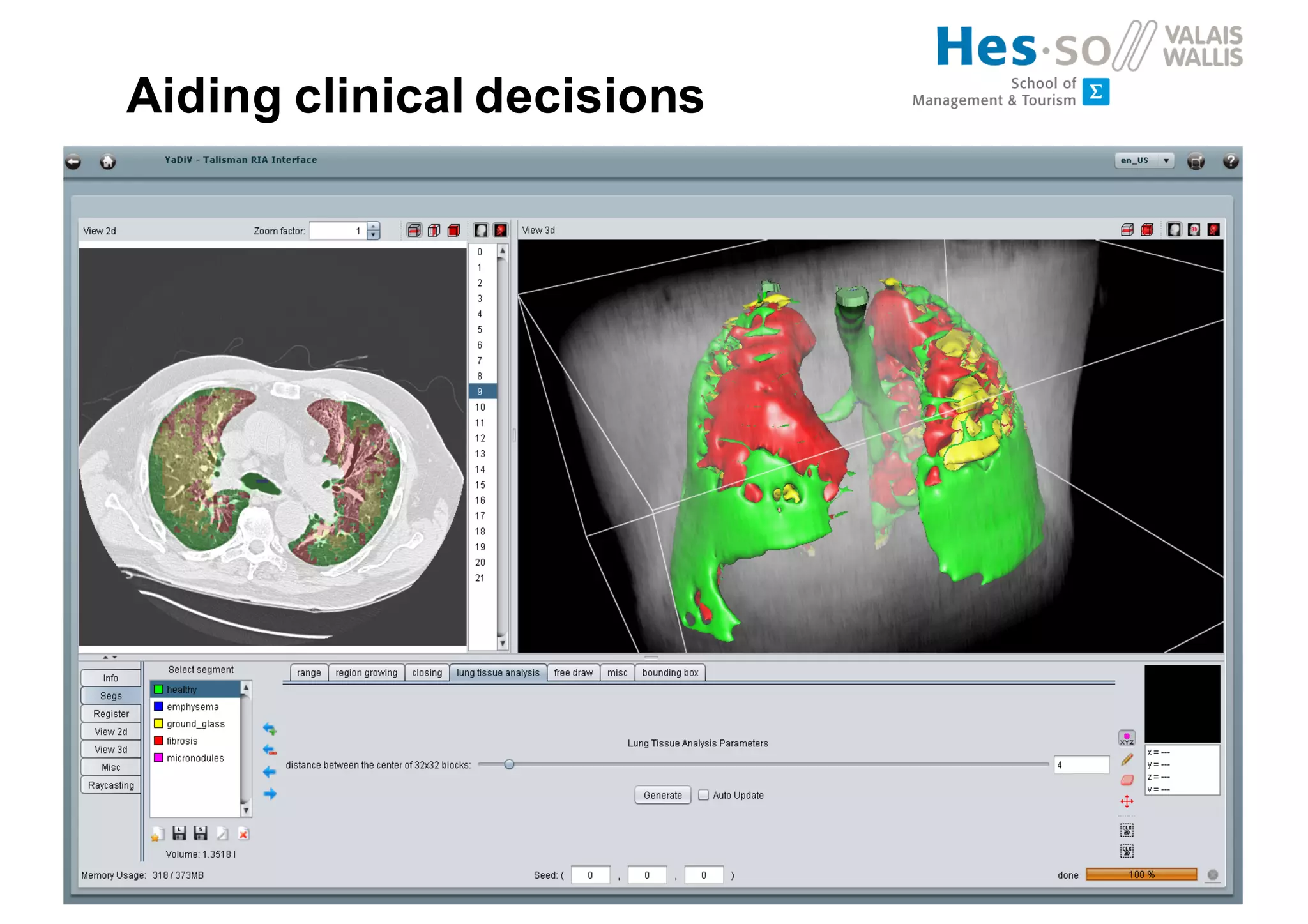The height and width of the screenshot is (924, 1308).
Task: Toggle red segment overlay icon in View 2d
Action: [x=501, y=230]
